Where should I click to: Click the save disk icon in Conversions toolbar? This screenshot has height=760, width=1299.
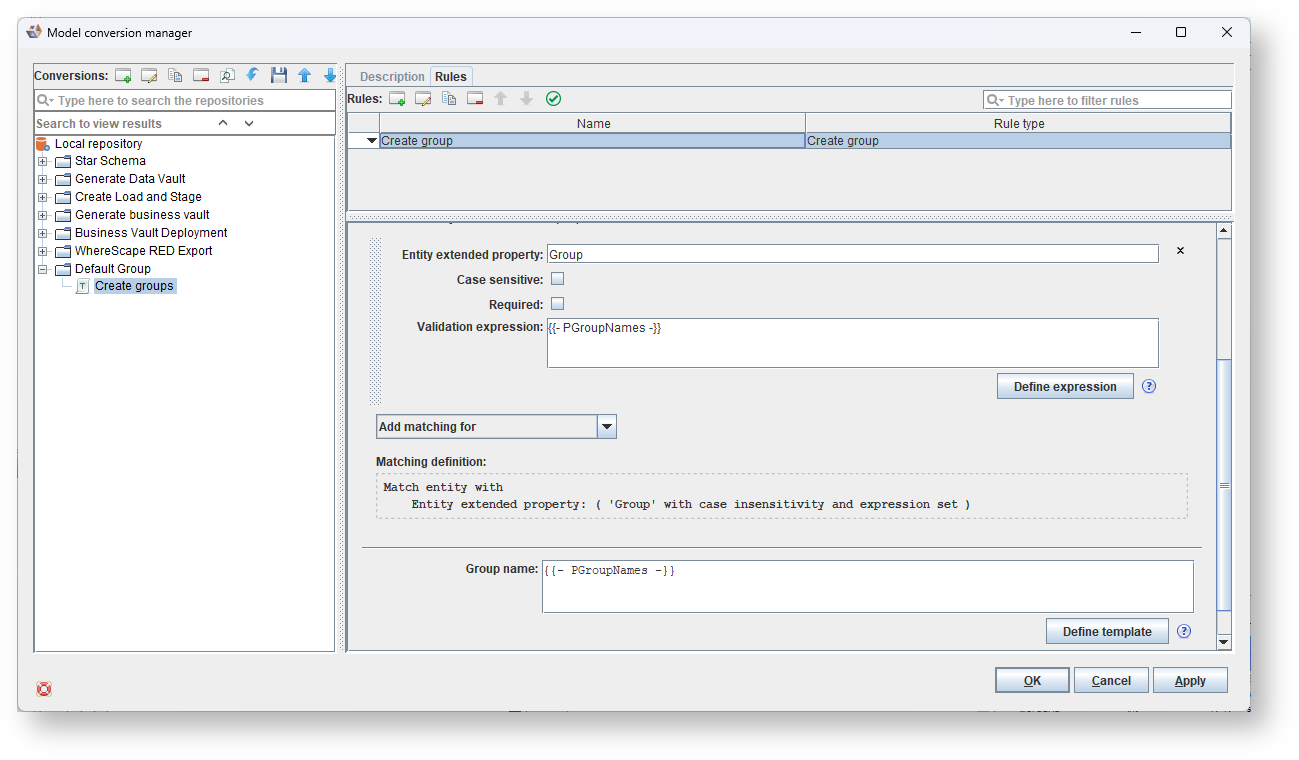[279, 76]
